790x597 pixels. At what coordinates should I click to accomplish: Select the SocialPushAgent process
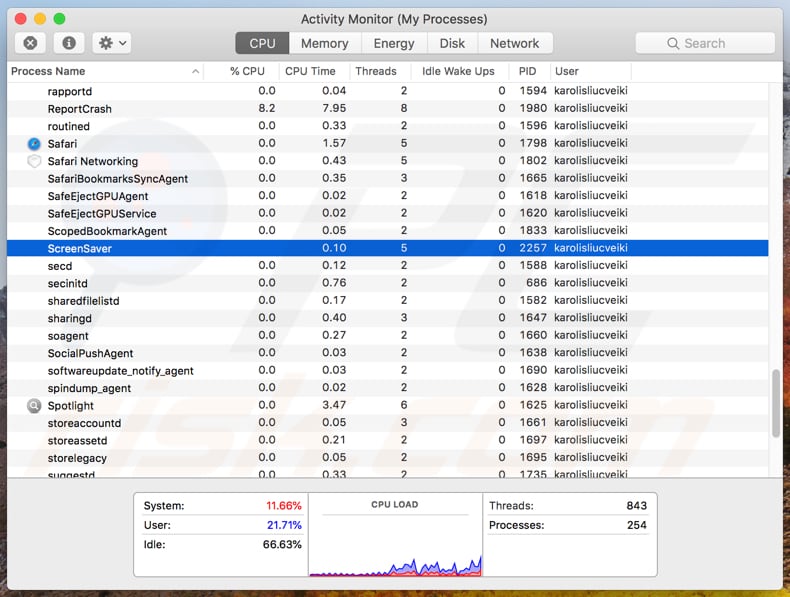(91, 353)
